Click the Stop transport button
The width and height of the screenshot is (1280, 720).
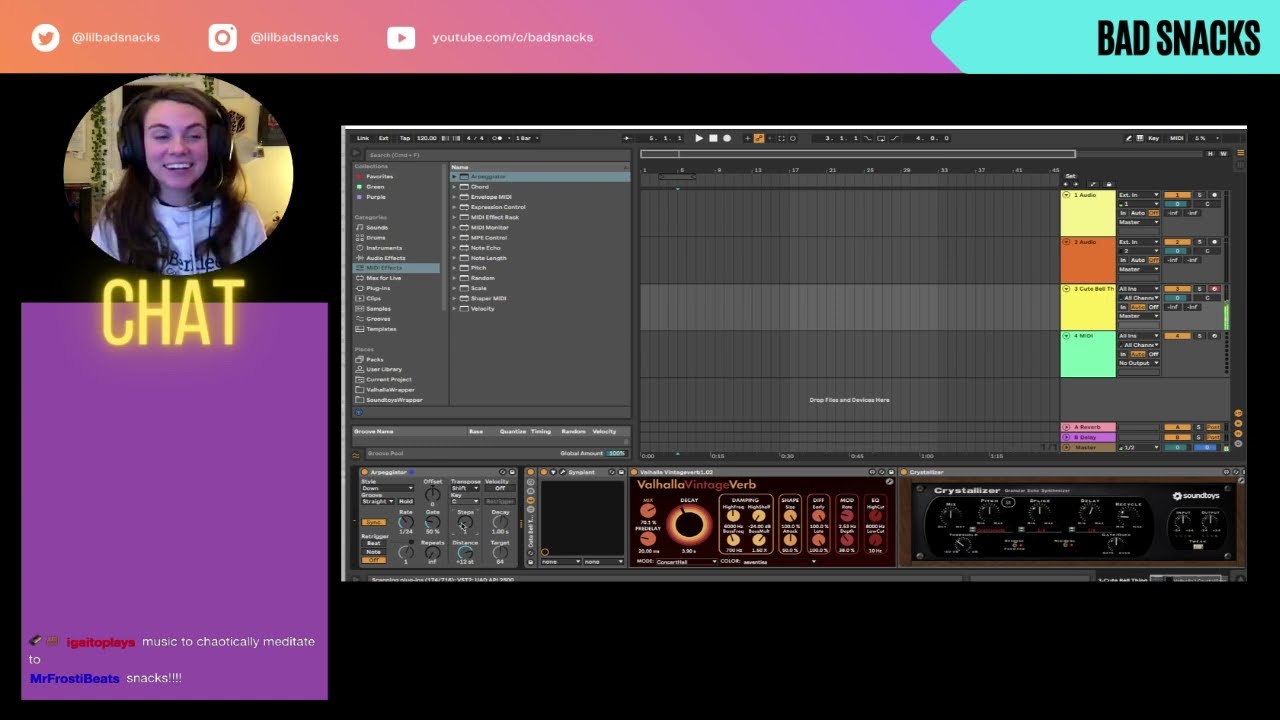coord(713,138)
